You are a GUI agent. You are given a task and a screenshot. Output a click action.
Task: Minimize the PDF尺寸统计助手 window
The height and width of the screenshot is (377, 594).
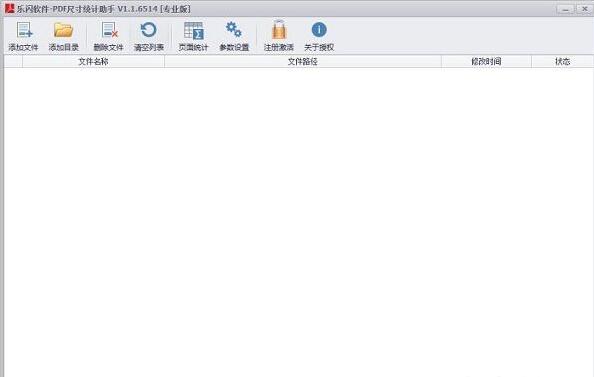tap(566, 9)
